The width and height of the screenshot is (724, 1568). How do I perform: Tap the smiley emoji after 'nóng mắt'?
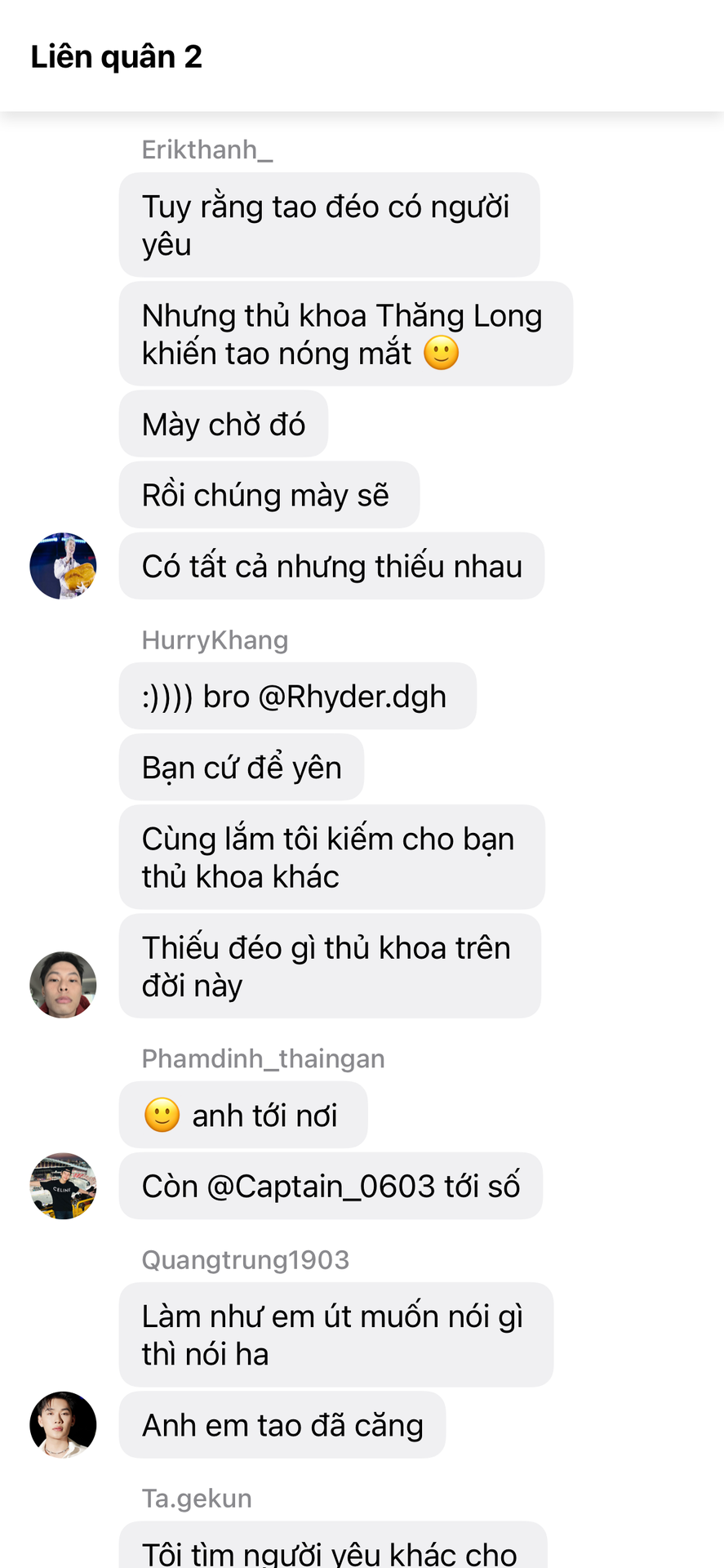point(442,353)
